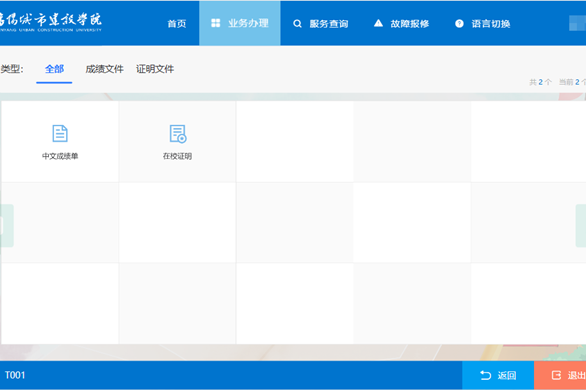Click the grid icon beside 业务办理
Image resolution: width=586 pixels, height=390 pixels.
pos(216,23)
